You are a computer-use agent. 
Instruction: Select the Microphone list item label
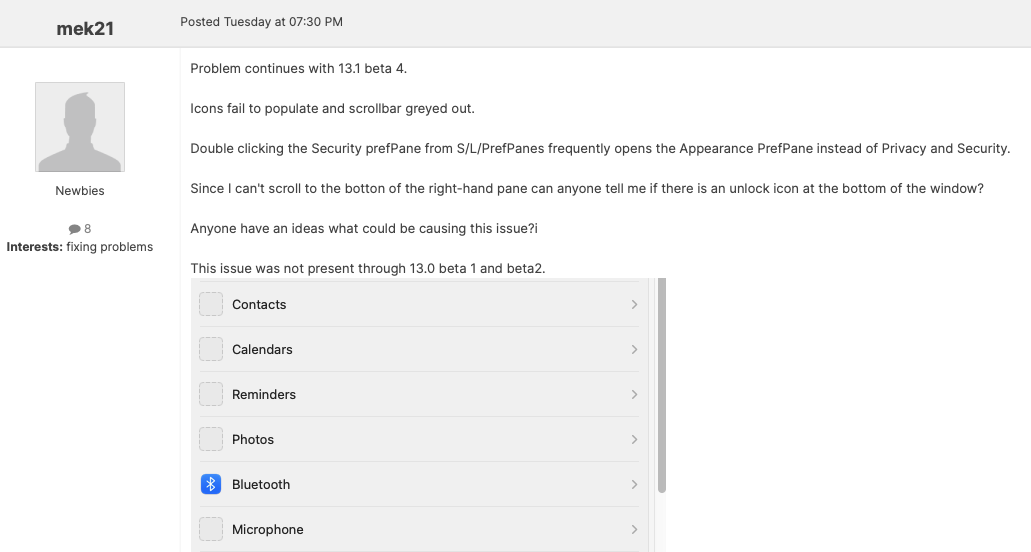[267, 529]
